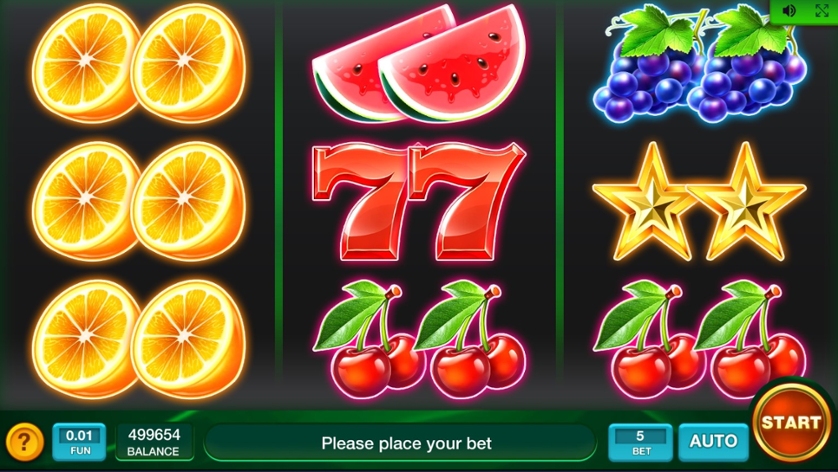Enable AUTO spin mode
Screen dimensions: 838x472
[x=713, y=442]
